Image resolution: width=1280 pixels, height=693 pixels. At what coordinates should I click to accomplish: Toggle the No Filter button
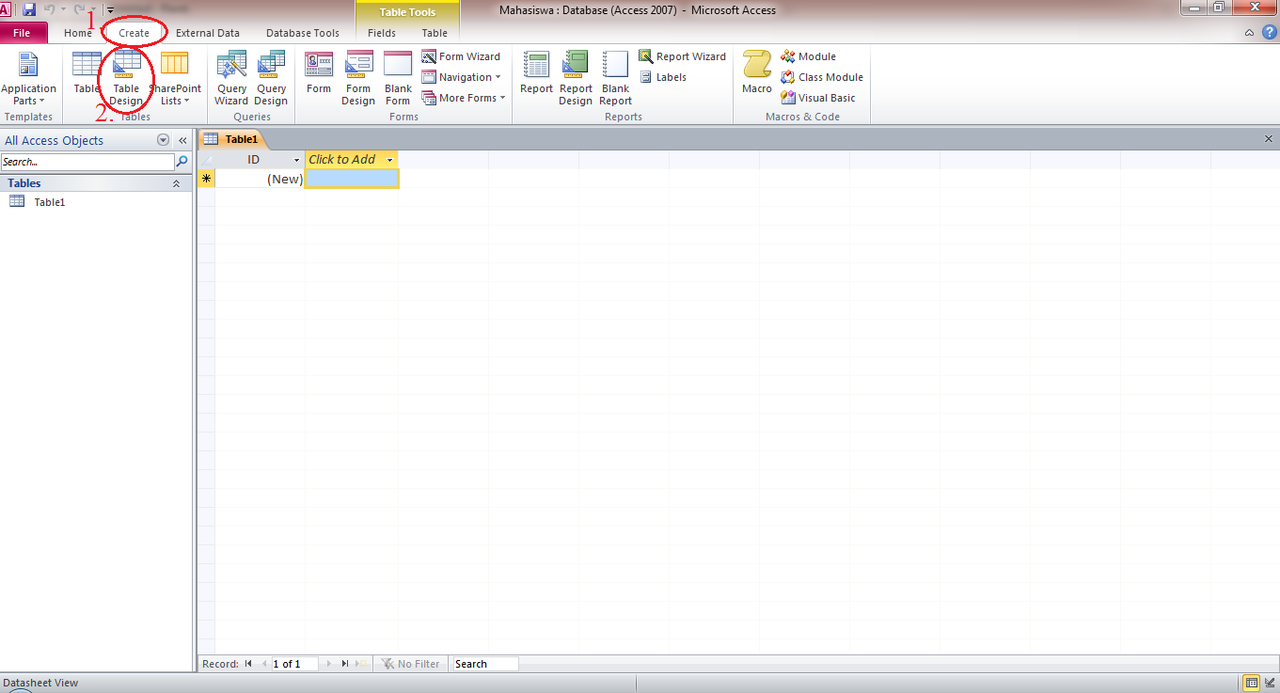[x=410, y=664]
